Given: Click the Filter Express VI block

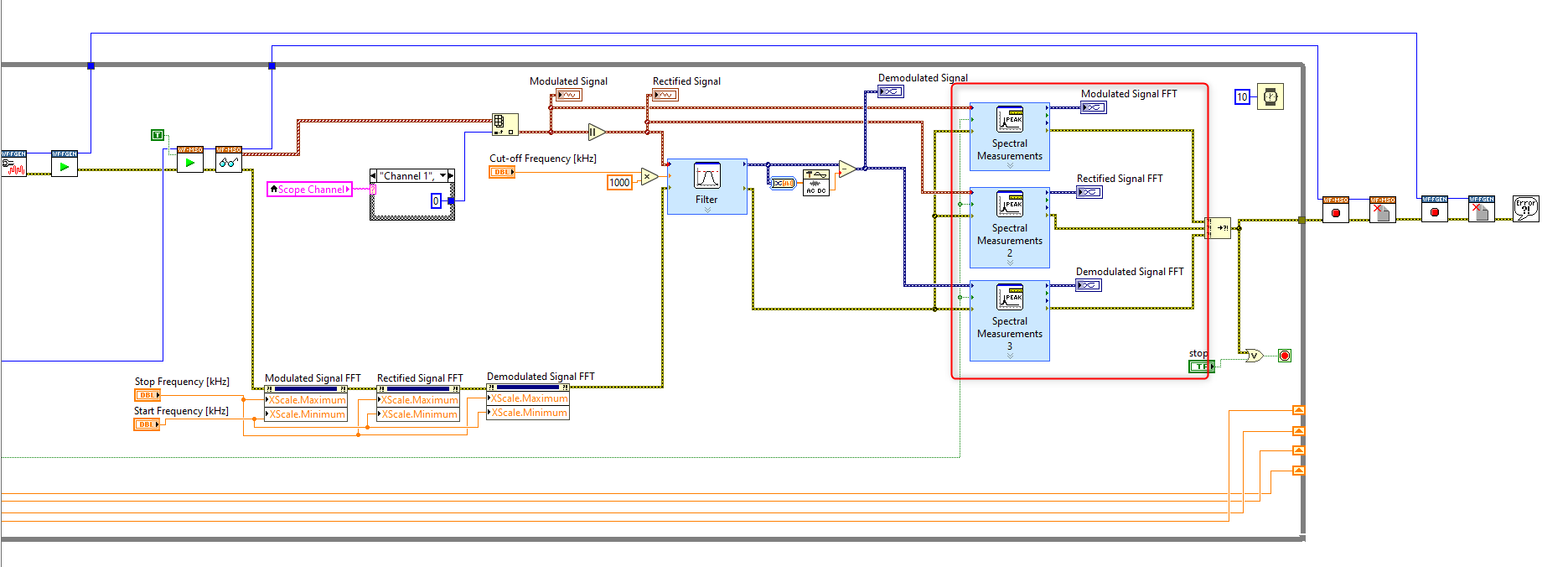Looking at the screenshot, I should (706, 186).
